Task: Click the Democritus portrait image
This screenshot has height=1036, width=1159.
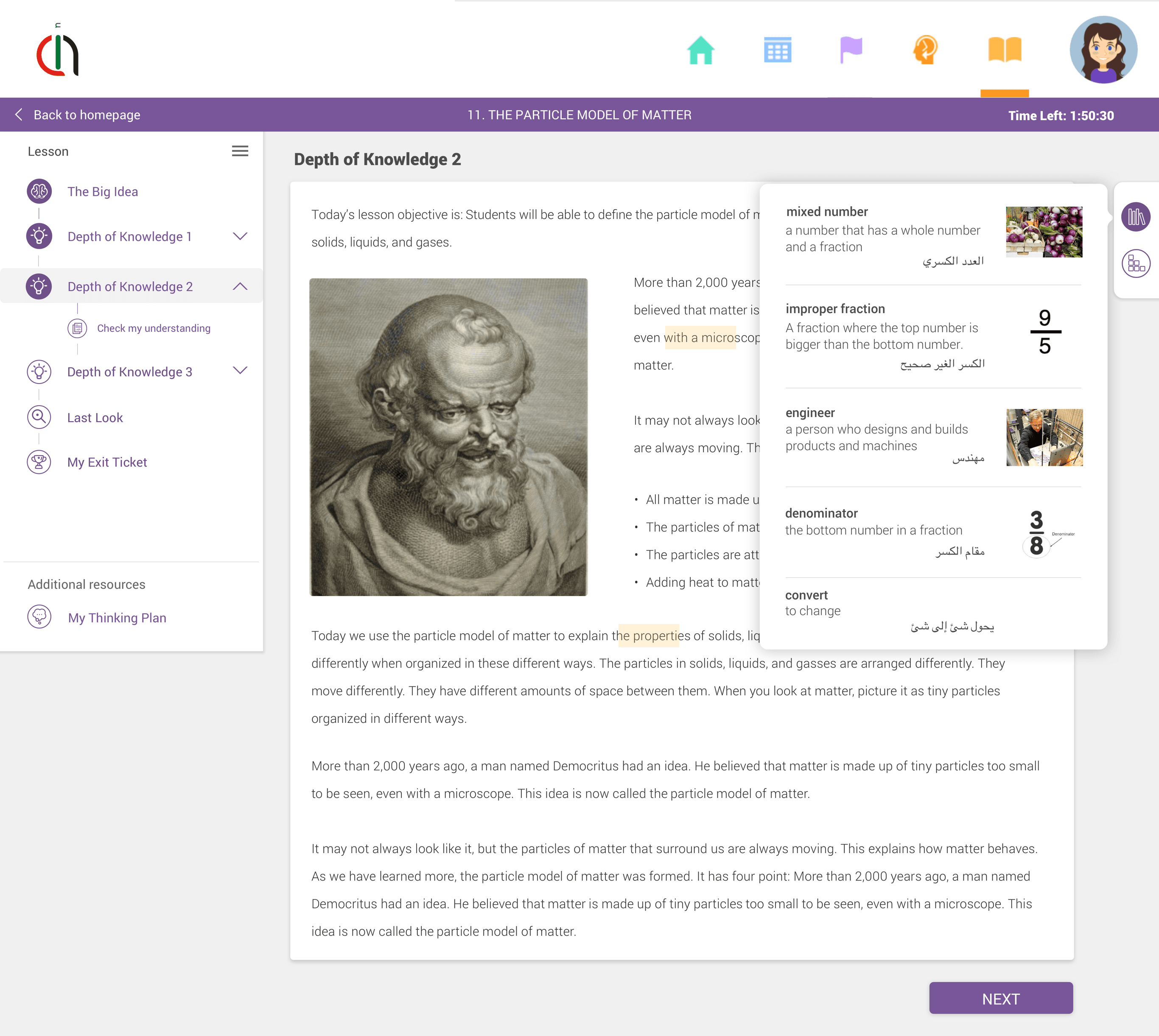Action: coord(448,437)
